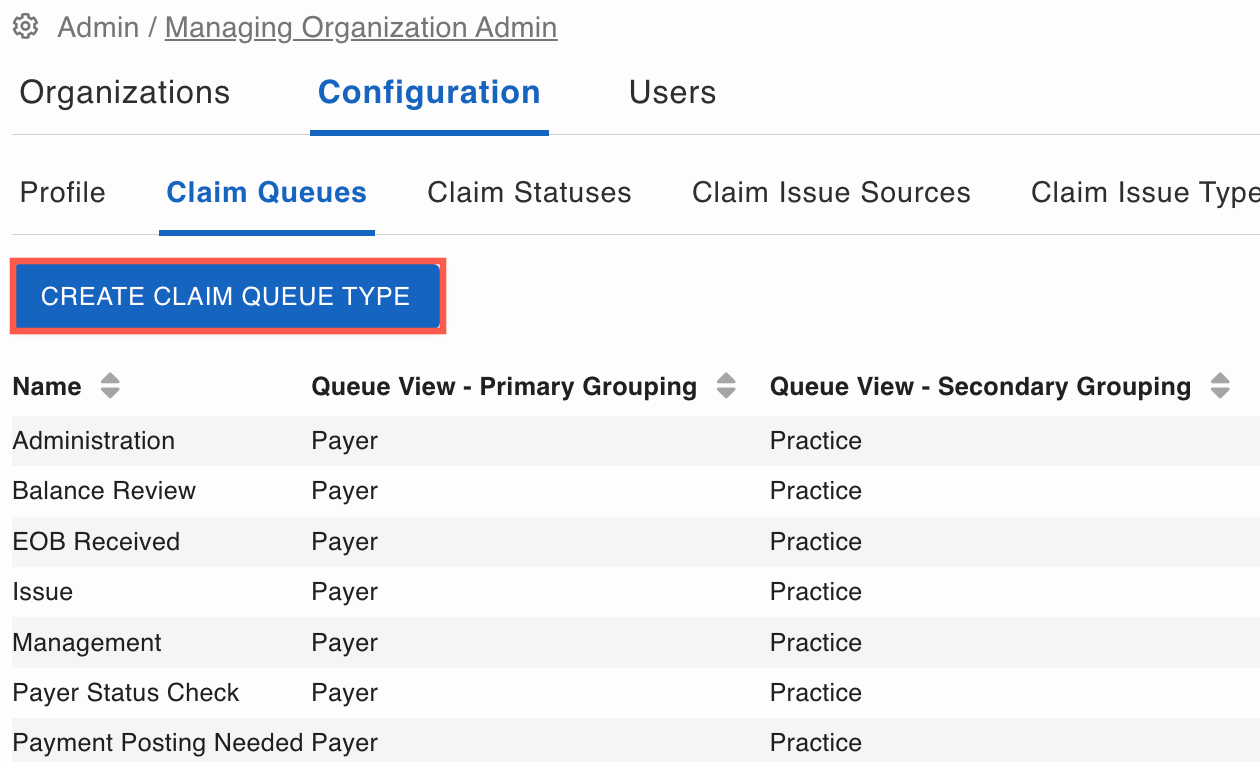This screenshot has width=1260, height=762.
Task: Go to the Profile sub-tab
Action: pyautogui.click(x=63, y=192)
